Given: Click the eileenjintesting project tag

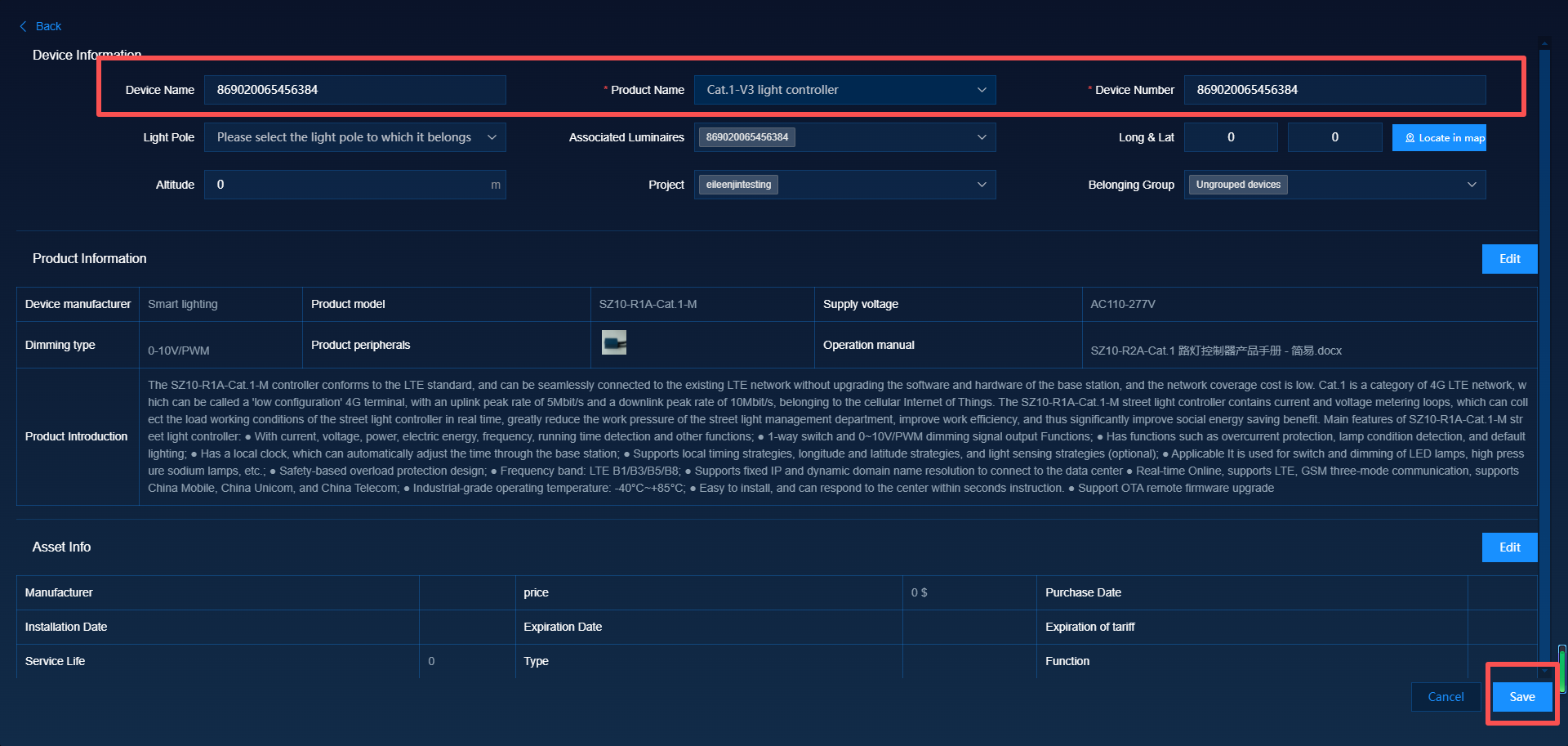Looking at the screenshot, I should coord(738,185).
